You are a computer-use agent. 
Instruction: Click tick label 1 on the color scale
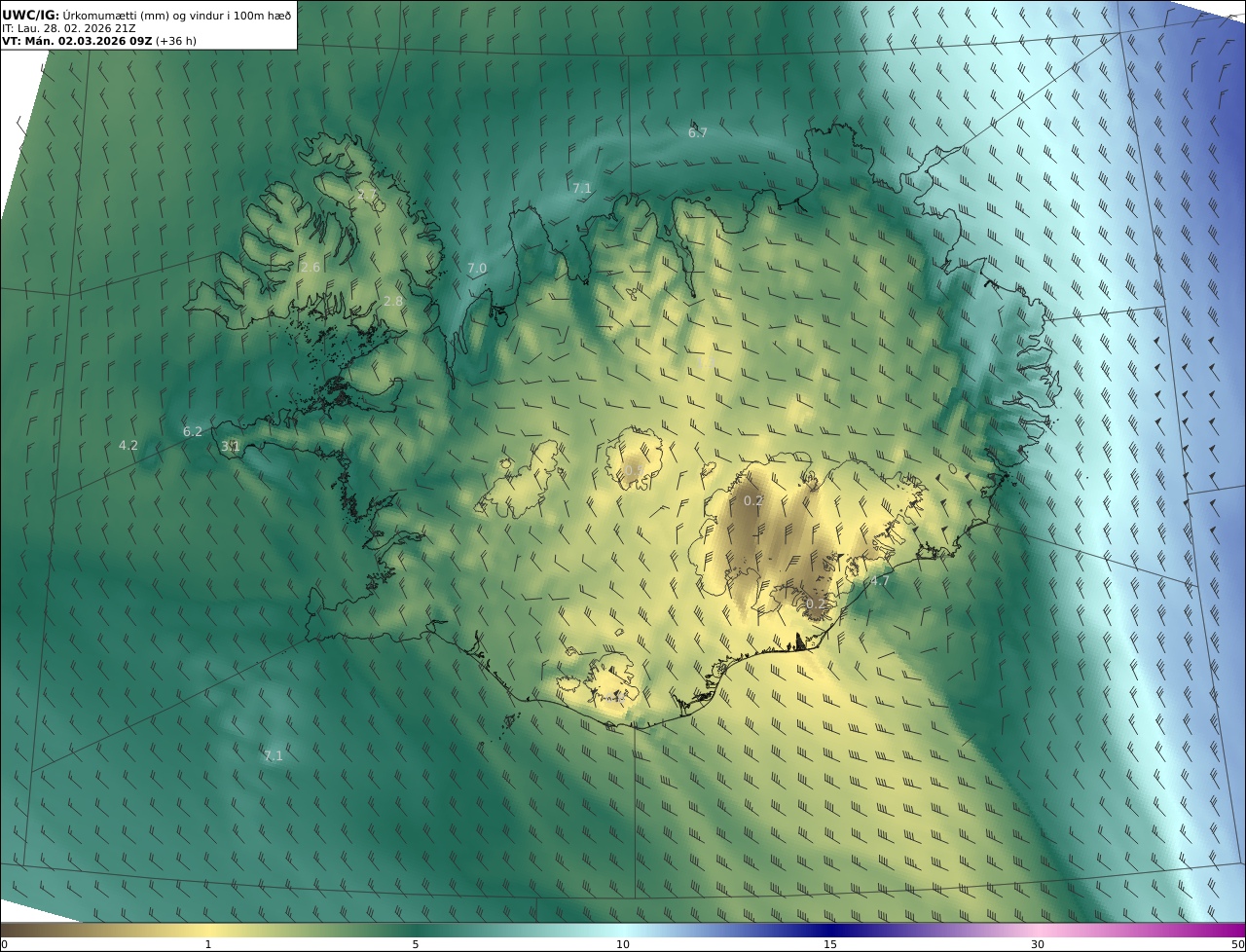click(x=208, y=945)
